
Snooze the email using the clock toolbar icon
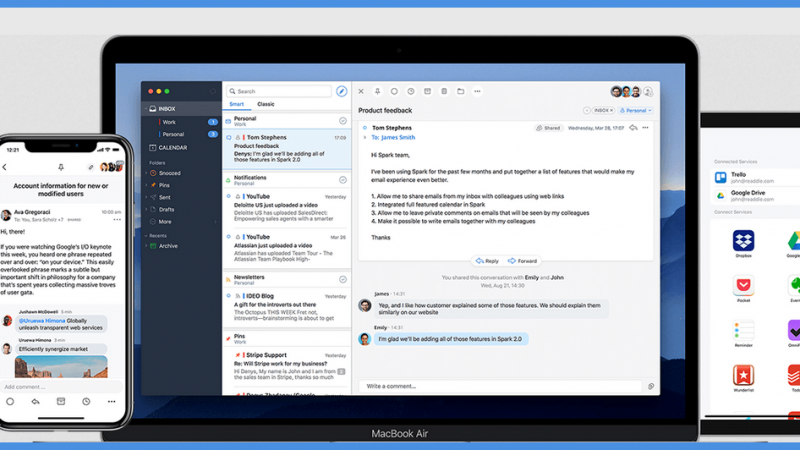pyautogui.click(x=411, y=91)
